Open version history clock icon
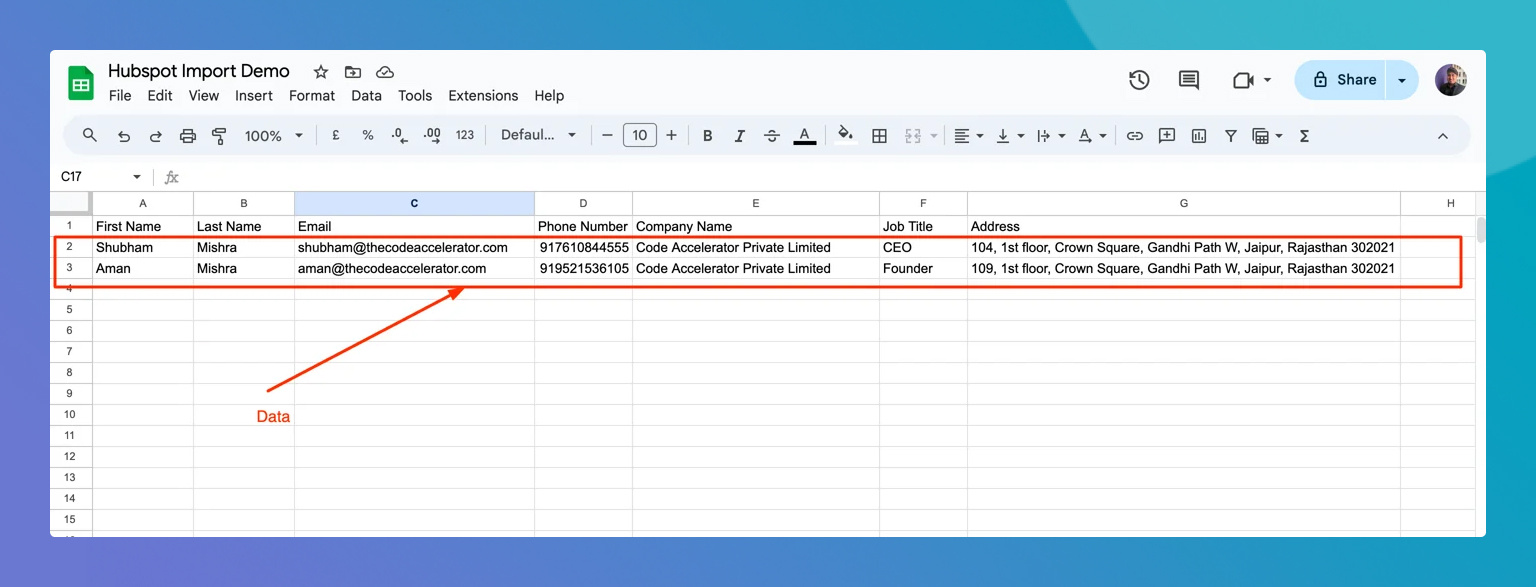 click(x=1139, y=80)
